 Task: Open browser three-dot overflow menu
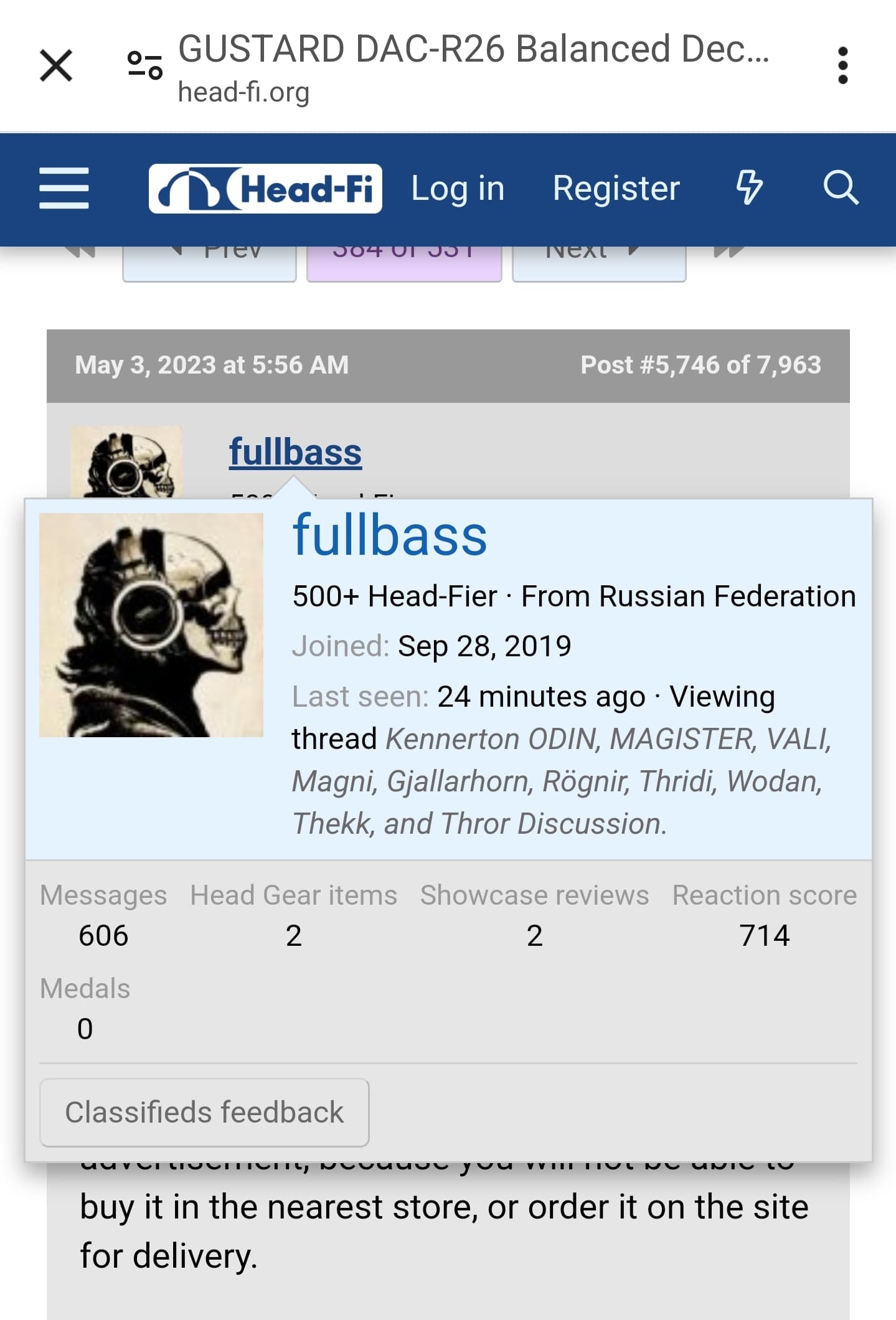tap(842, 65)
